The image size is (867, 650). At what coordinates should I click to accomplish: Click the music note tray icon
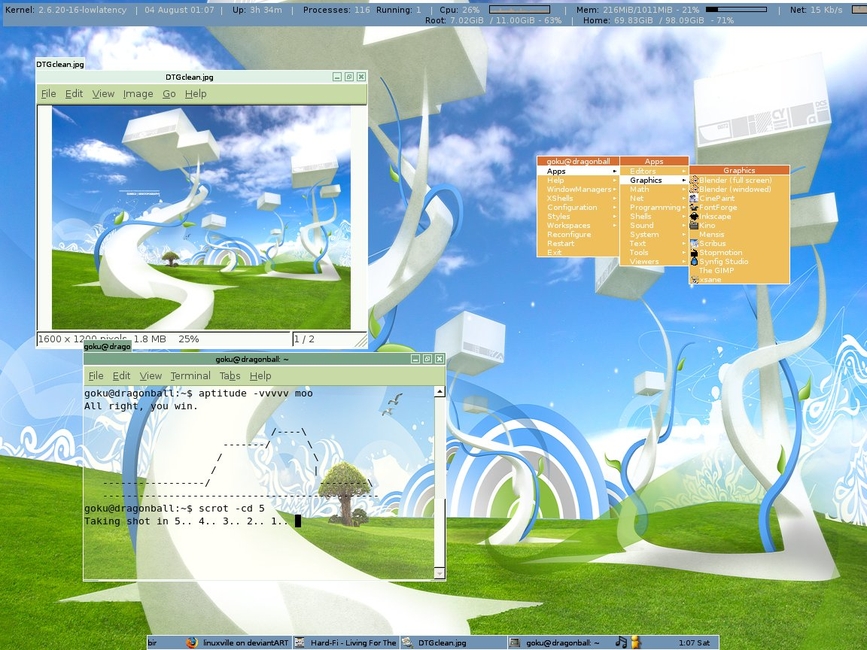pyautogui.click(x=621, y=642)
